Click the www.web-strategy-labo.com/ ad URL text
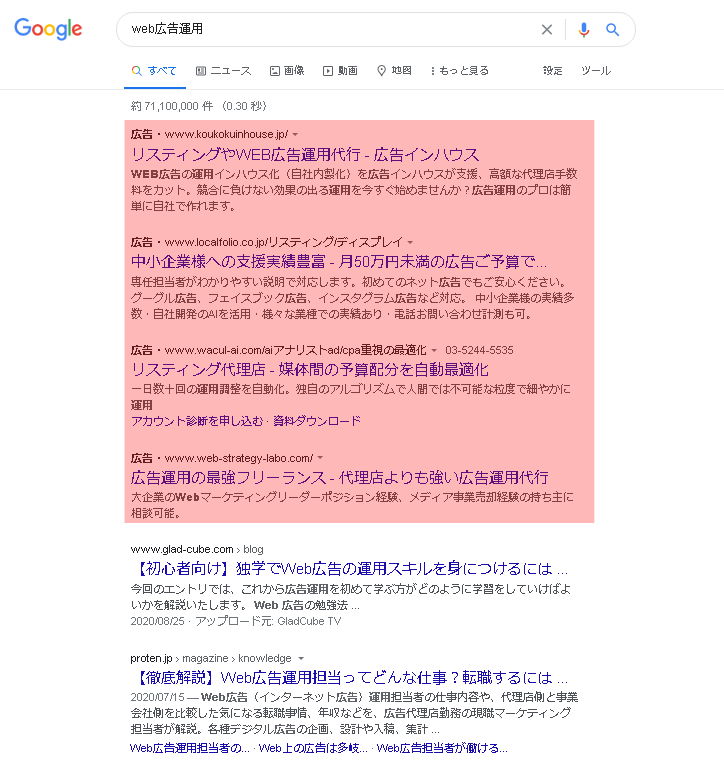 239,458
